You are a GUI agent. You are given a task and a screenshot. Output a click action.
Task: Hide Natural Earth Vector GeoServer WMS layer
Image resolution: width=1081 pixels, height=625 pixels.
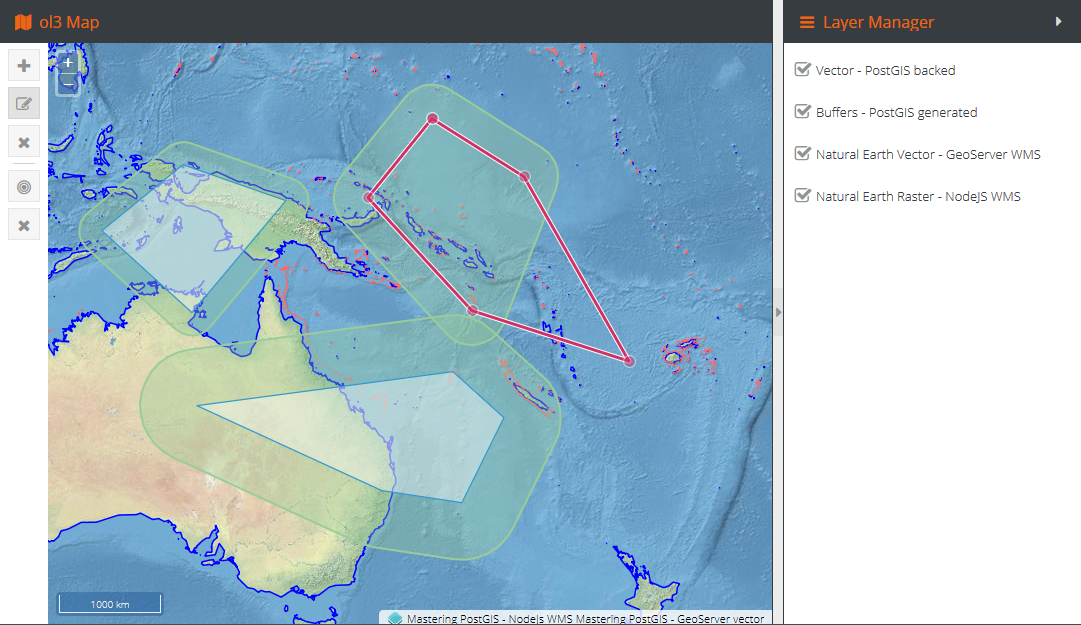click(x=801, y=154)
